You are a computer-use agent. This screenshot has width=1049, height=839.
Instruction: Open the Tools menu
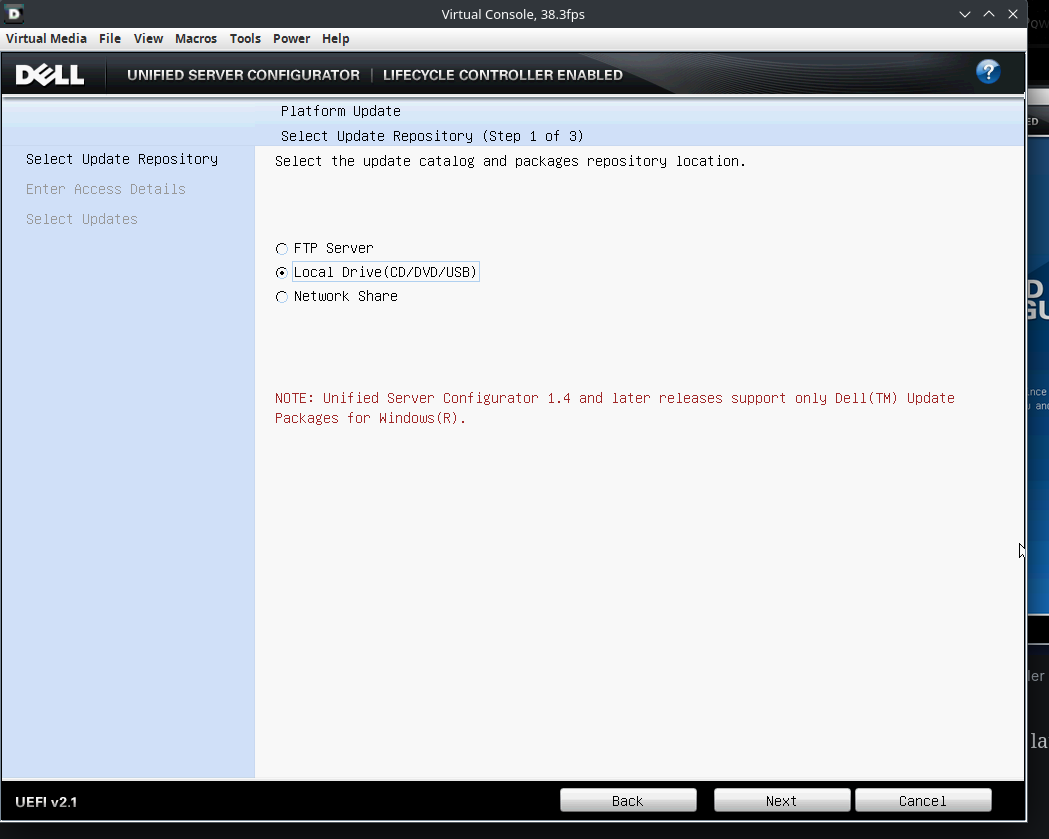[245, 38]
